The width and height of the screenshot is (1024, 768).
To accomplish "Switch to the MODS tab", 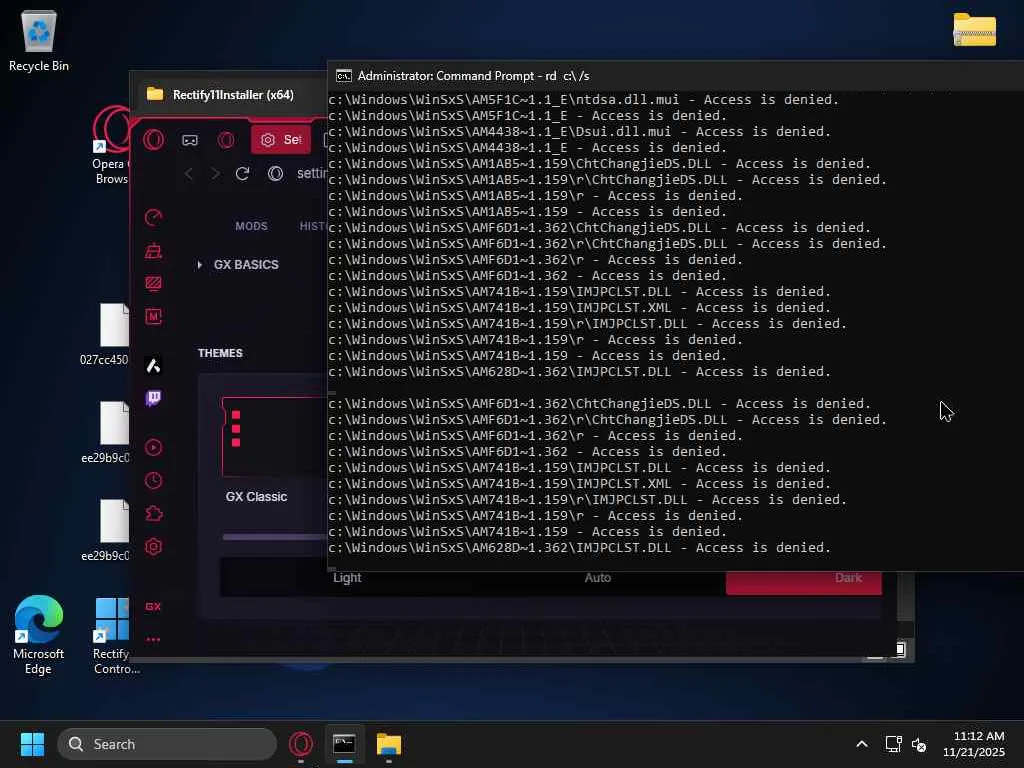I will click(x=251, y=226).
